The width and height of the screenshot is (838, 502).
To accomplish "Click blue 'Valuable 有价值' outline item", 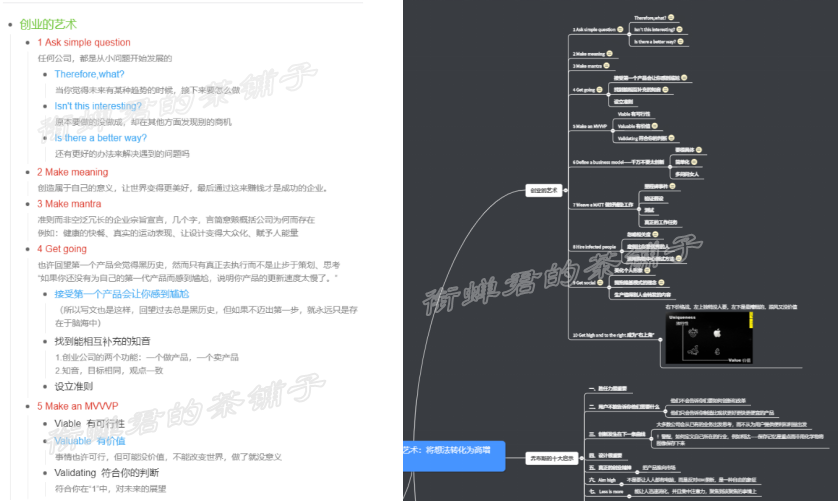I will point(90,441).
